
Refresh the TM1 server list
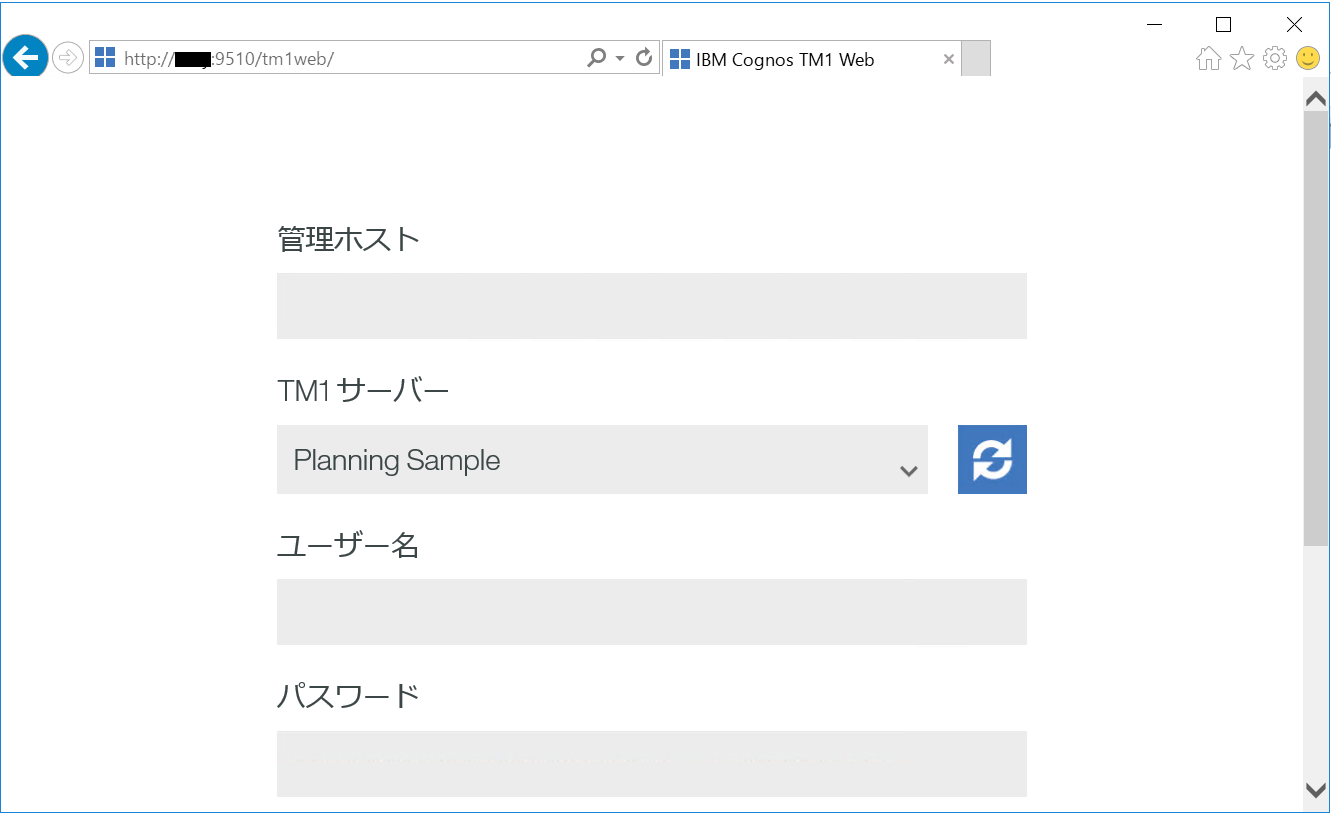(991, 459)
